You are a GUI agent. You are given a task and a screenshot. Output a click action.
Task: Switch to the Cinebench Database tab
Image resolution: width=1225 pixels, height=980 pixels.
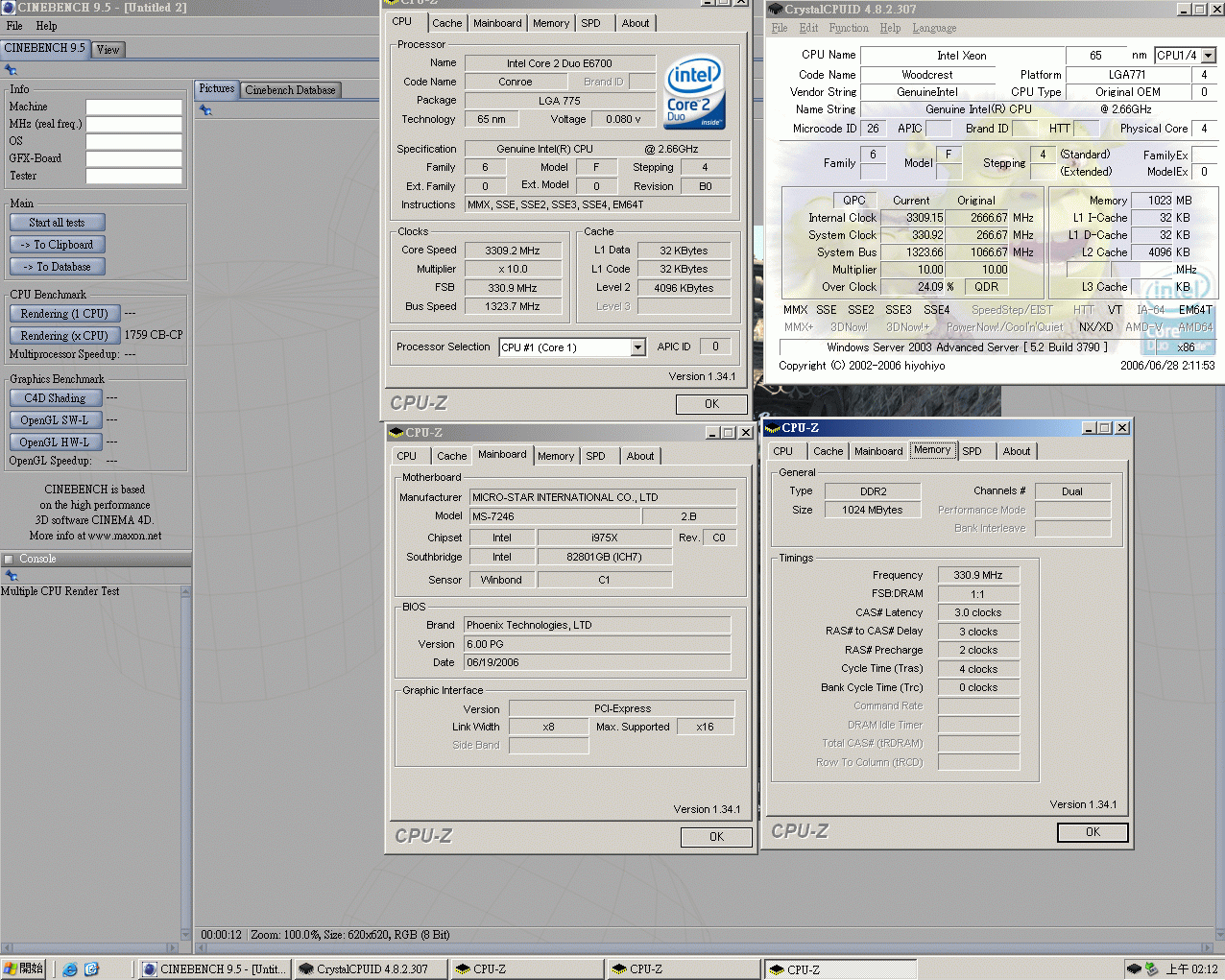pyautogui.click(x=290, y=90)
